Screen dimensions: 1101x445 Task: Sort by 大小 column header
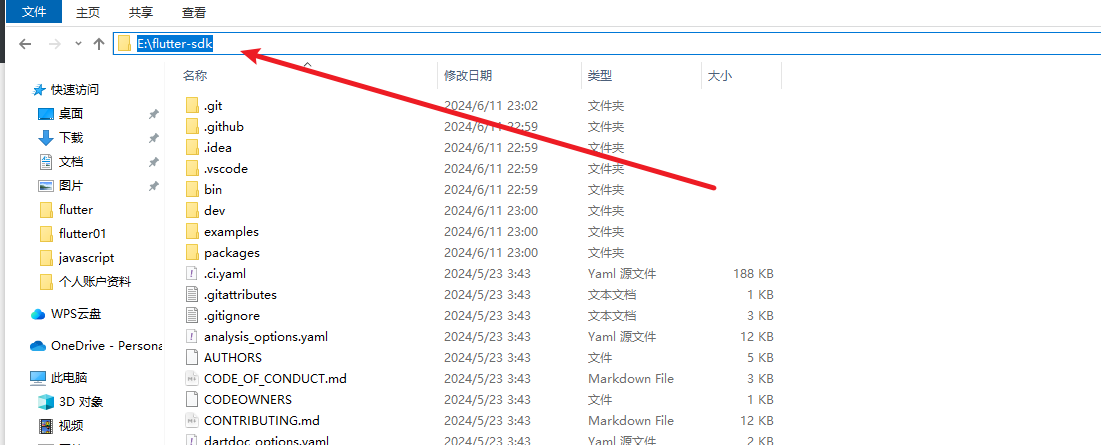[719, 75]
